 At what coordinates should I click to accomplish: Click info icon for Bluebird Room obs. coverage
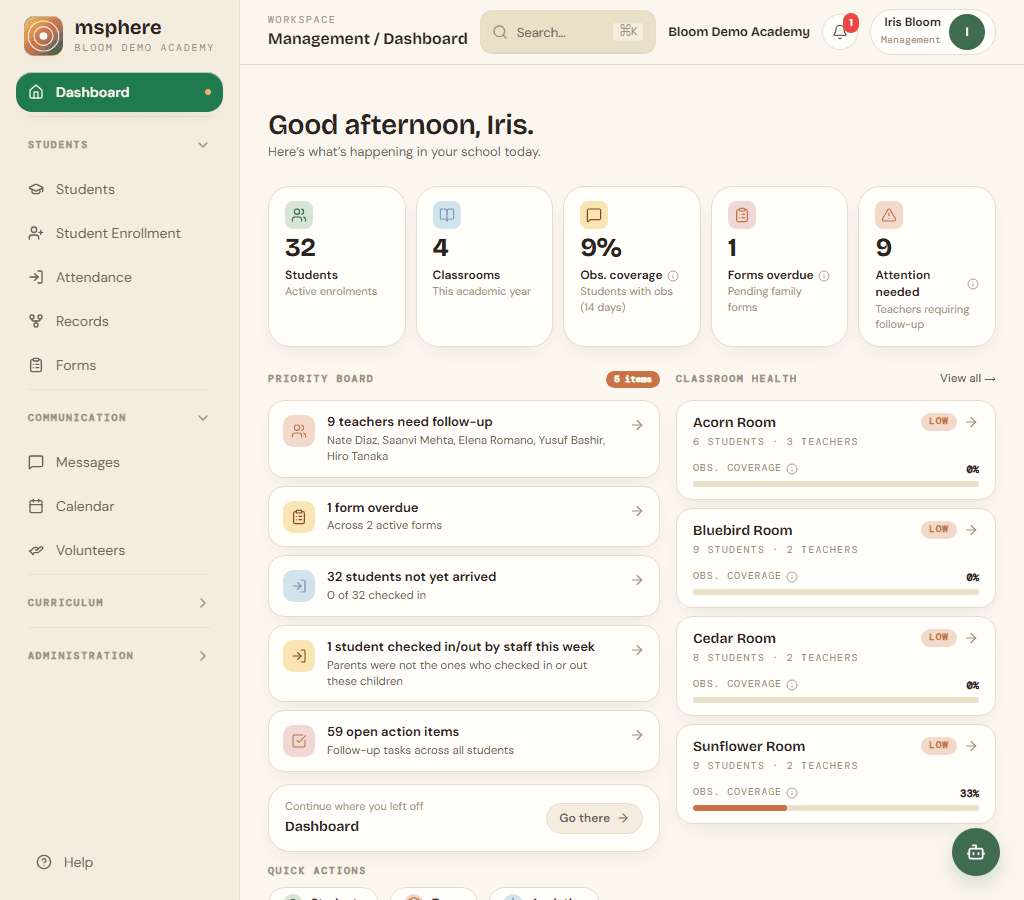[792, 576]
